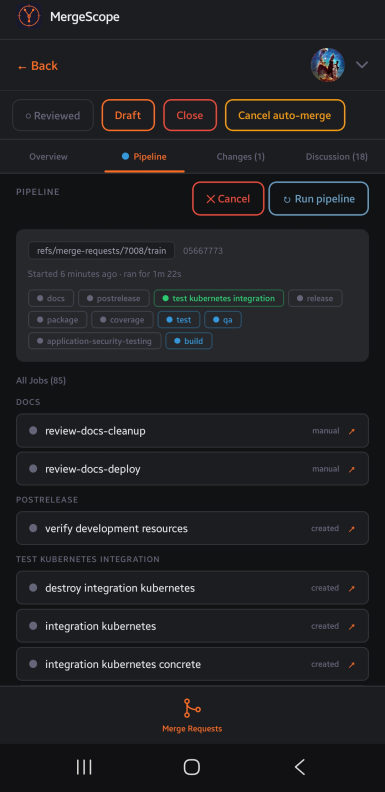Viewport: 385px width, 792px height.
Task: Tap the MergeScope logo icon
Action: [x=29, y=17]
